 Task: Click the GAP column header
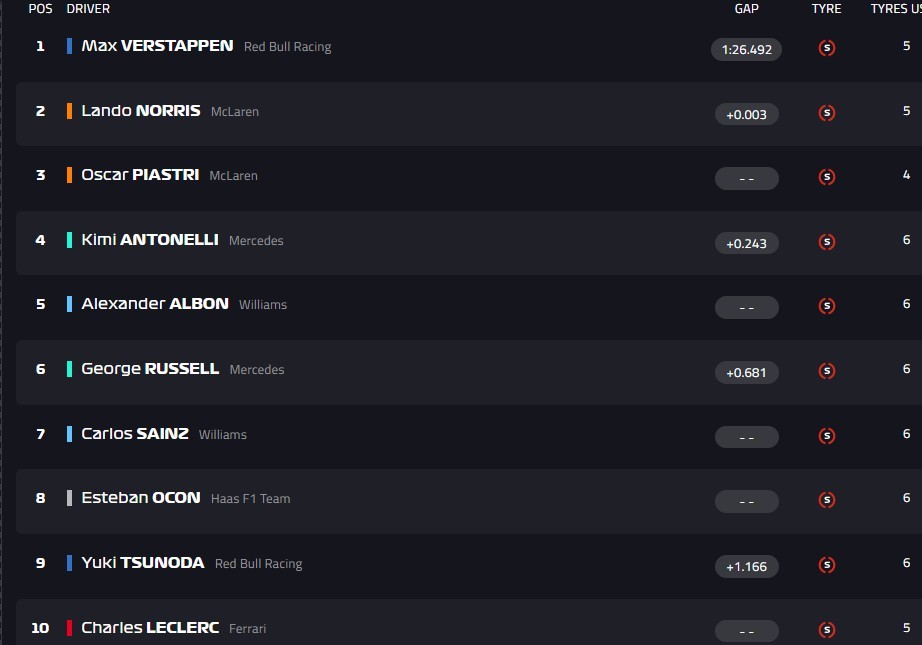point(746,9)
